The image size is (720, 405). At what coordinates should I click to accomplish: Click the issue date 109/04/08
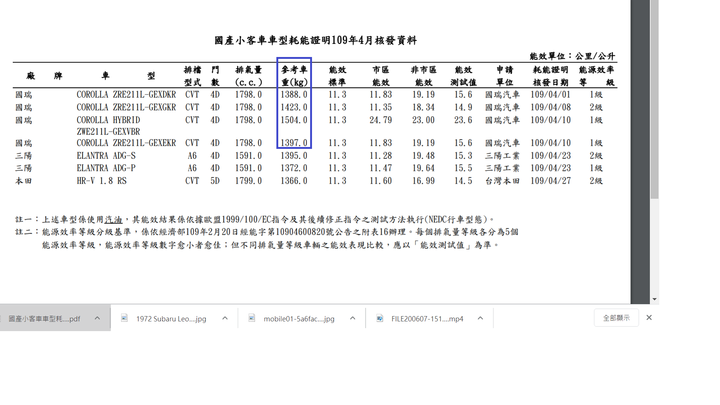pos(551,107)
